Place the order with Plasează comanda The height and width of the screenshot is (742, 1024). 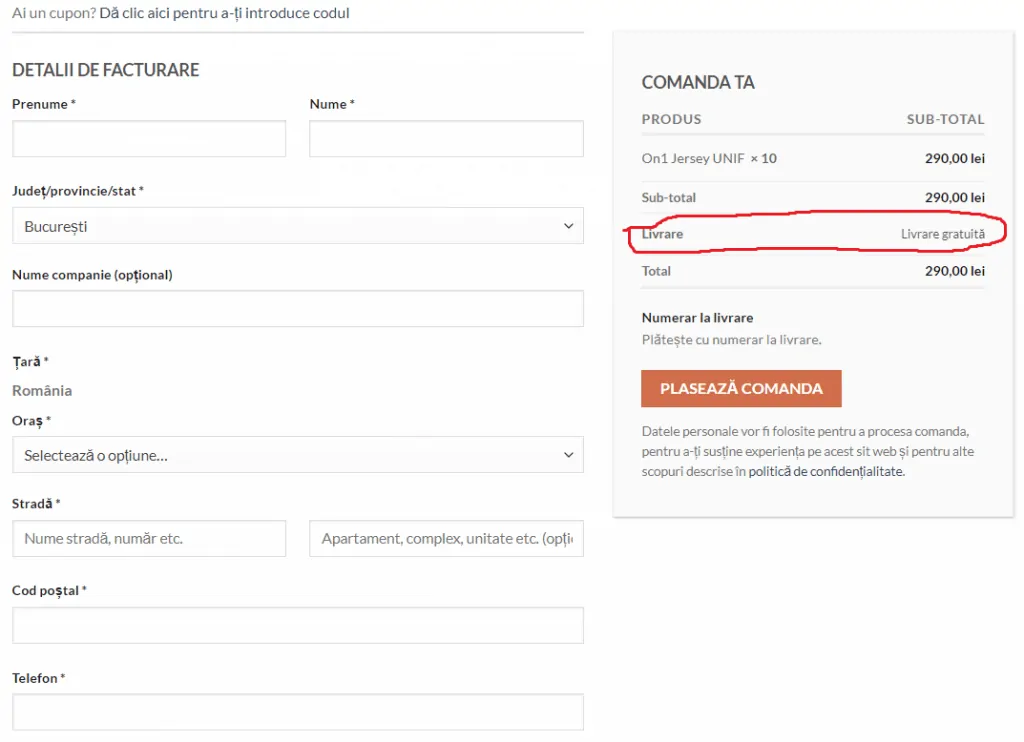click(741, 389)
